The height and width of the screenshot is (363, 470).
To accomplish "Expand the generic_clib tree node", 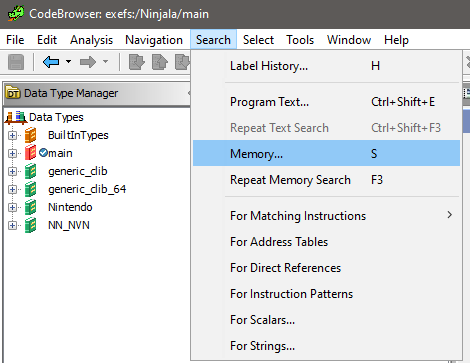I will 12,171.
